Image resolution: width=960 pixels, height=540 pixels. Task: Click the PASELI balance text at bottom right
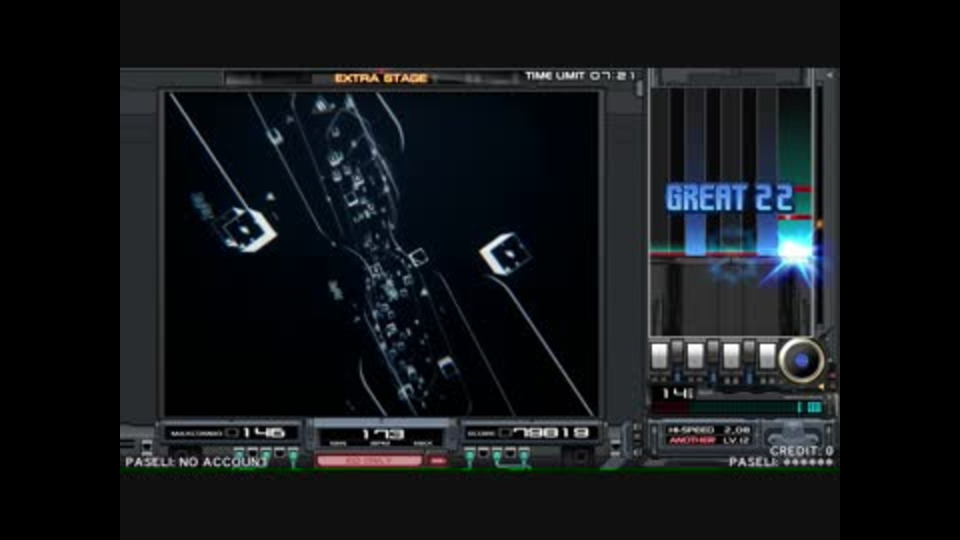[781, 462]
